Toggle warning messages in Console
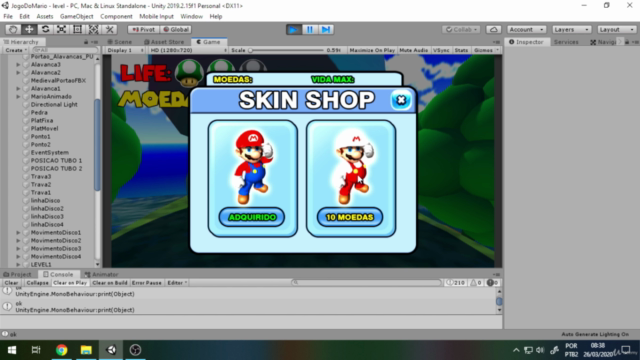This screenshot has height=360, width=640. pos(476,282)
